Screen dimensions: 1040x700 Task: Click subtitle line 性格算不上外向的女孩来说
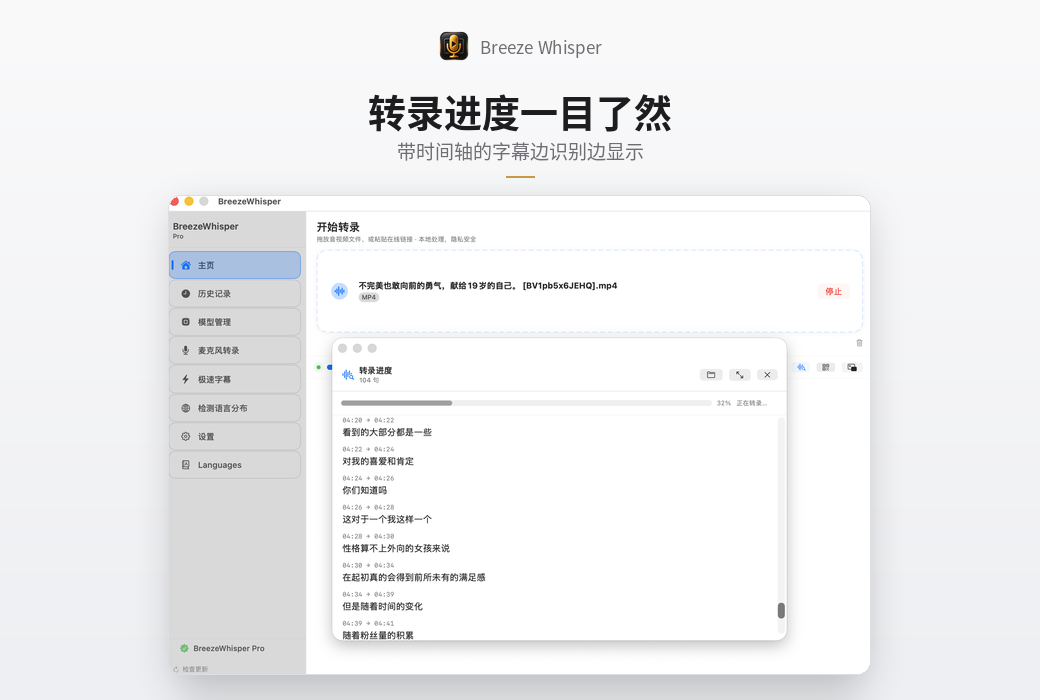click(396, 549)
